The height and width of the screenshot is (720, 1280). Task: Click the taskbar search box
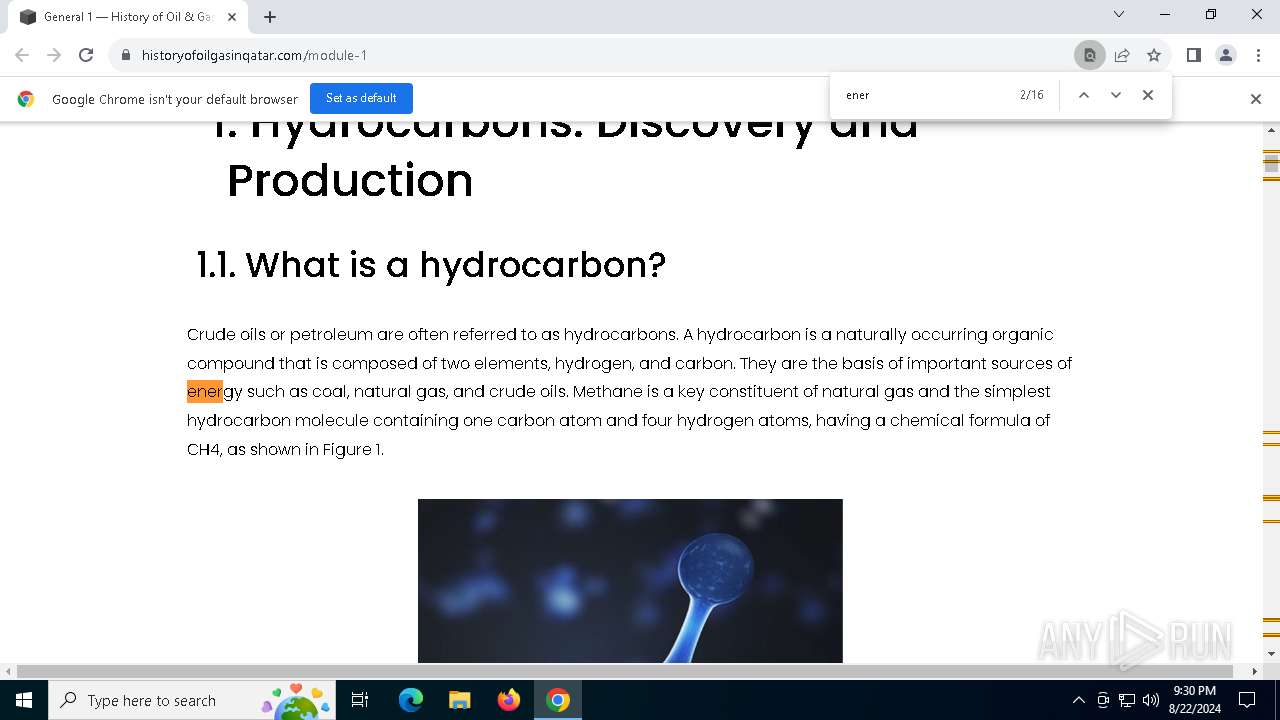tap(192, 700)
